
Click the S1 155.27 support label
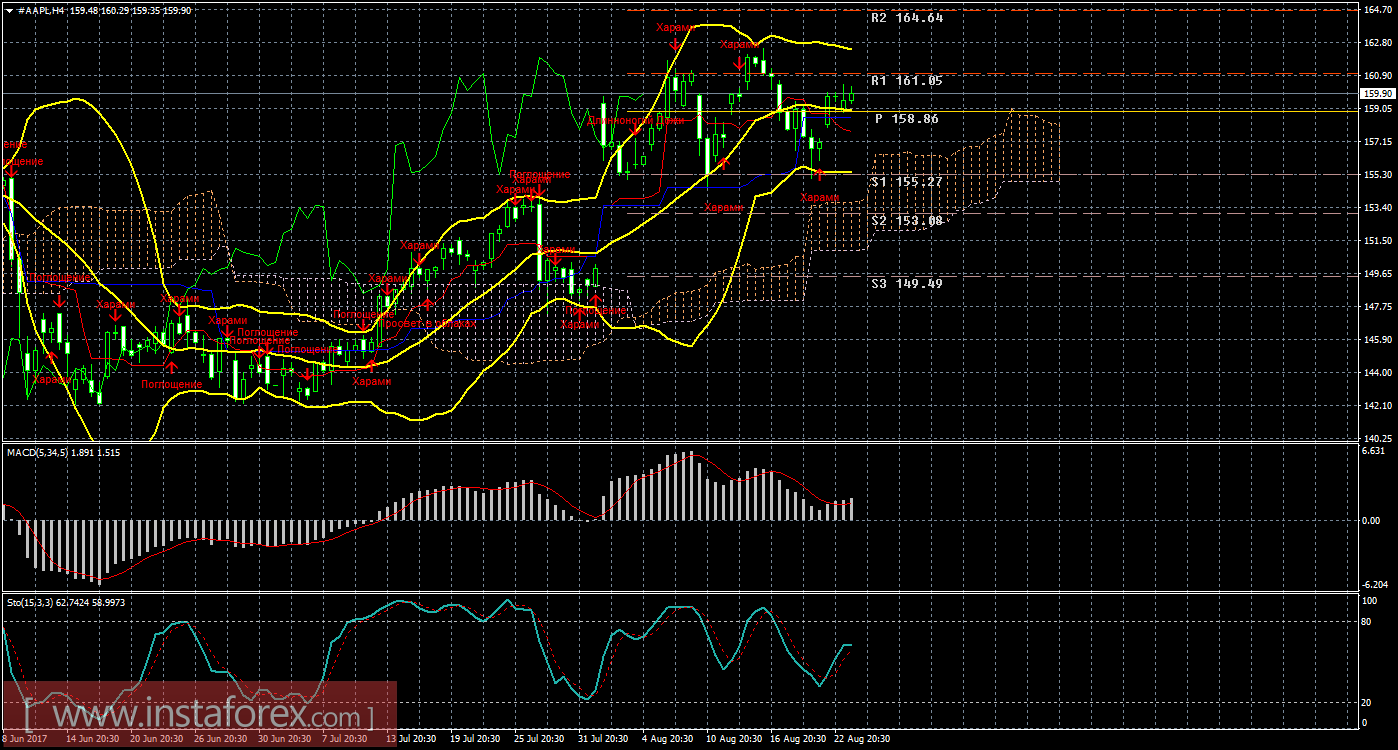click(906, 182)
